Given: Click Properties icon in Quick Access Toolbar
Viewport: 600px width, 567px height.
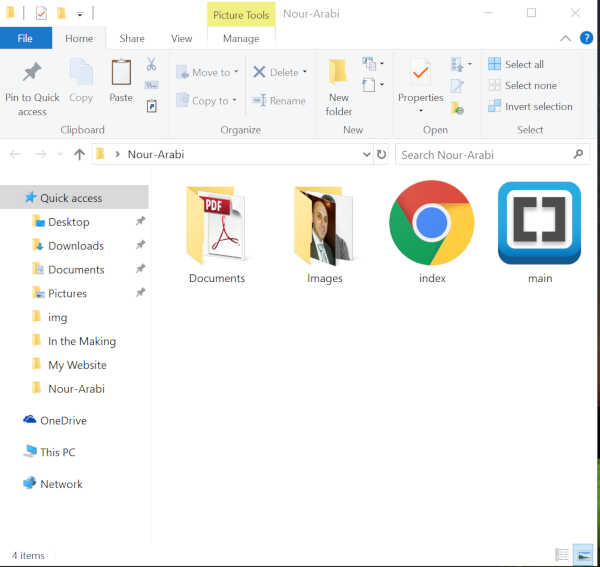Looking at the screenshot, I should click(x=41, y=14).
